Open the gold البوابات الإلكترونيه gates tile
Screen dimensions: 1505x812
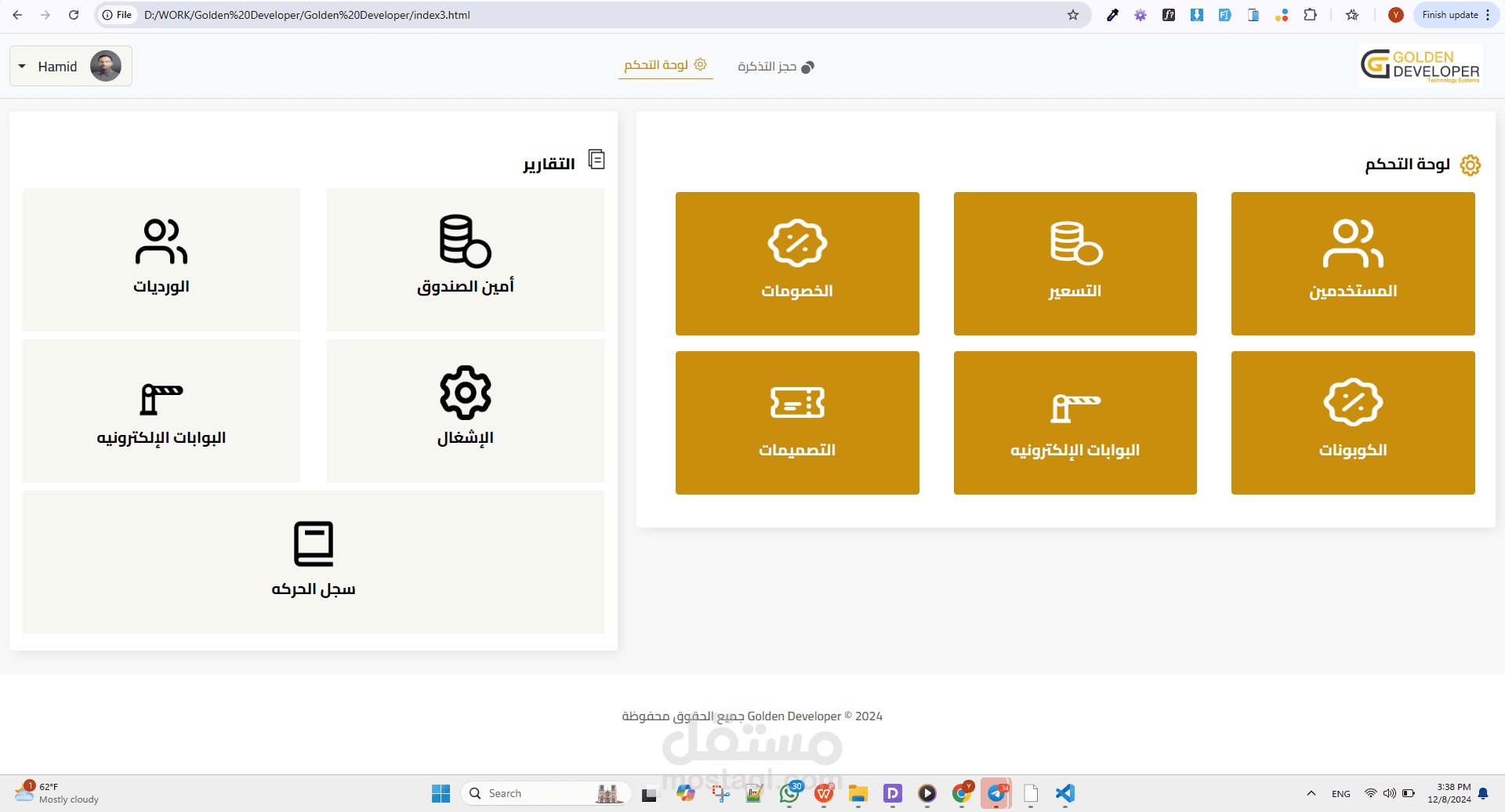point(1075,422)
